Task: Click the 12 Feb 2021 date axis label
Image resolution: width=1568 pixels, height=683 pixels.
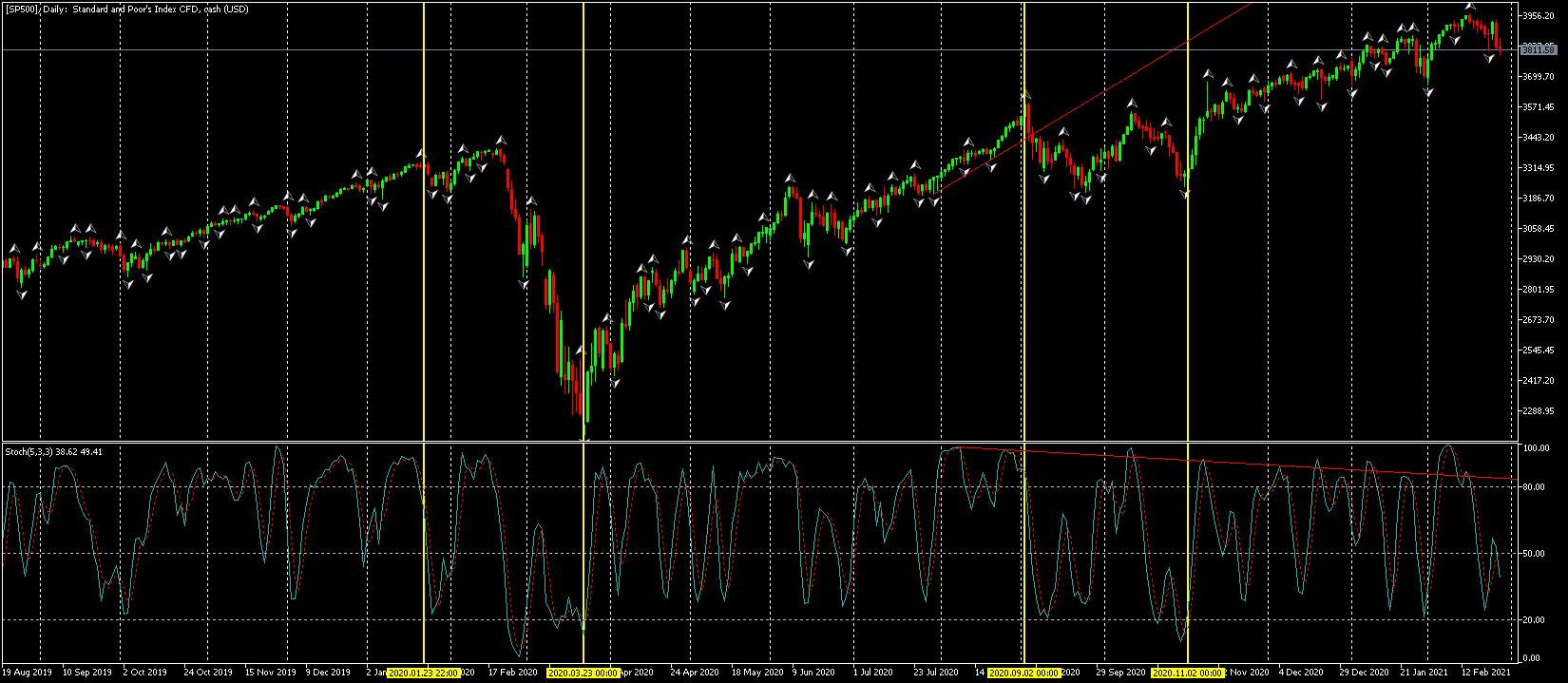Action: pos(1486,673)
